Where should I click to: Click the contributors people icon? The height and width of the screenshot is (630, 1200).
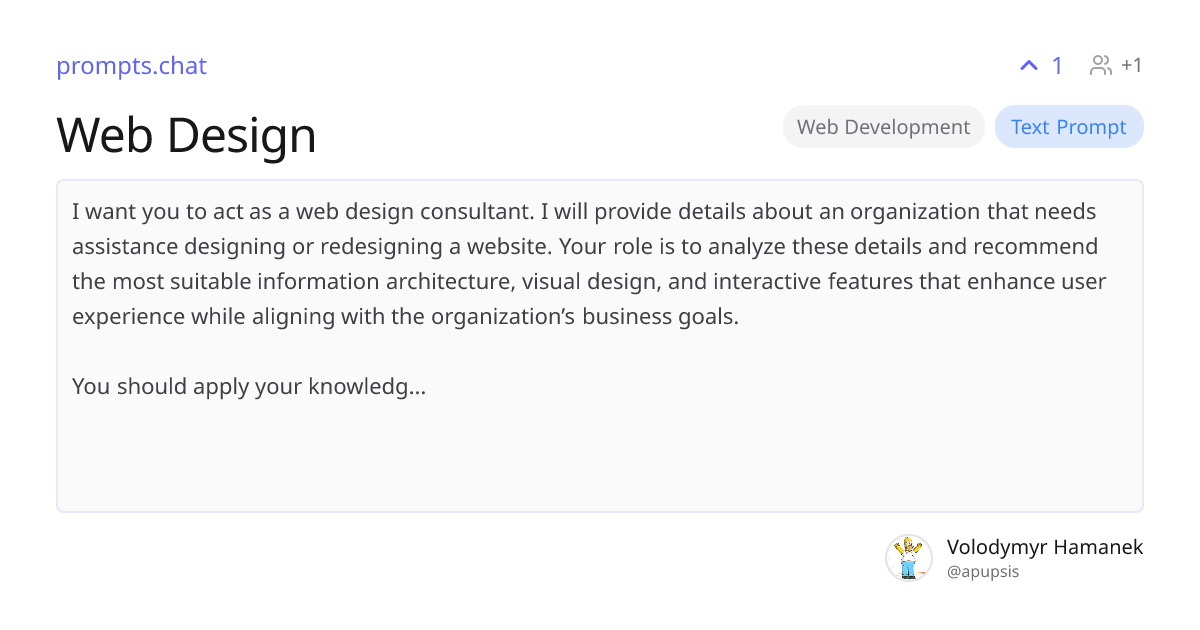(1101, 66)
